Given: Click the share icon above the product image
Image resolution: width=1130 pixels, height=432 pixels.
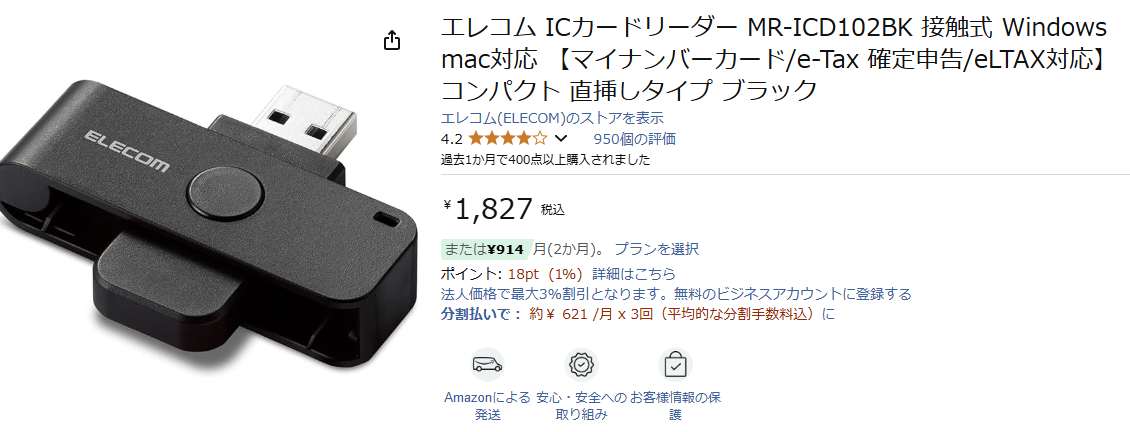Looking at the screenshot, I should click(x=391, y=40).
